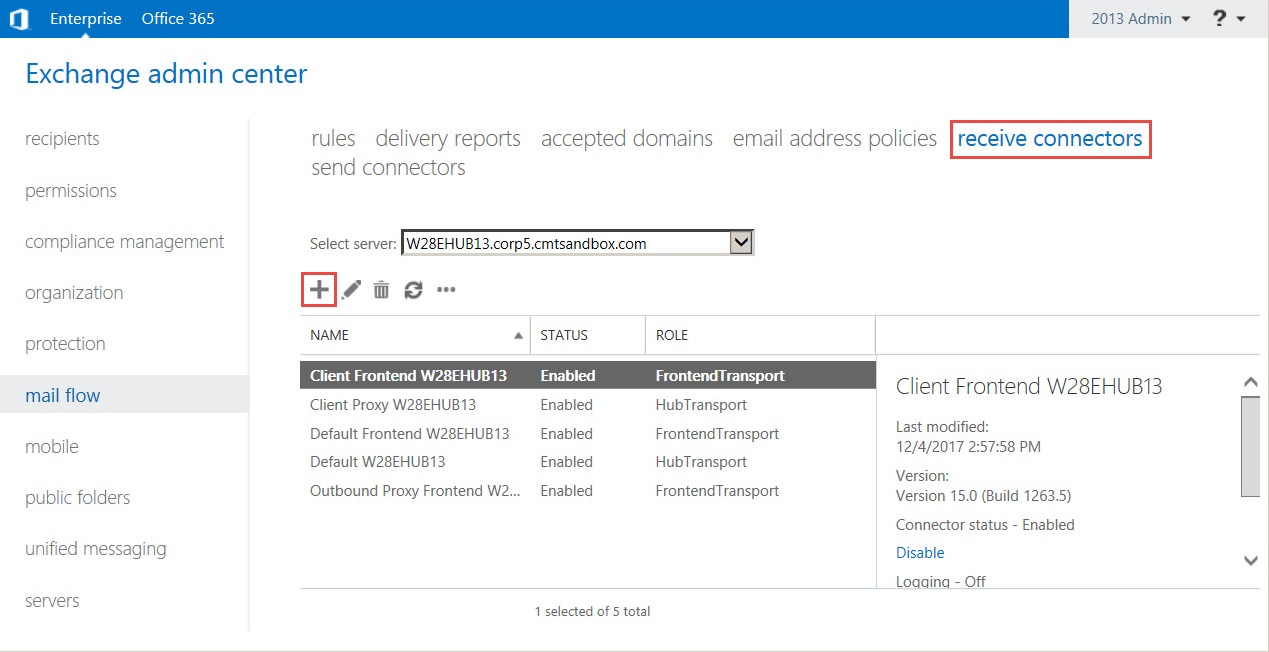This screenshot has height=652, width=1269.
Task: Select the Default Frontend W28EHUB13 connector
Action: point(410,434)
